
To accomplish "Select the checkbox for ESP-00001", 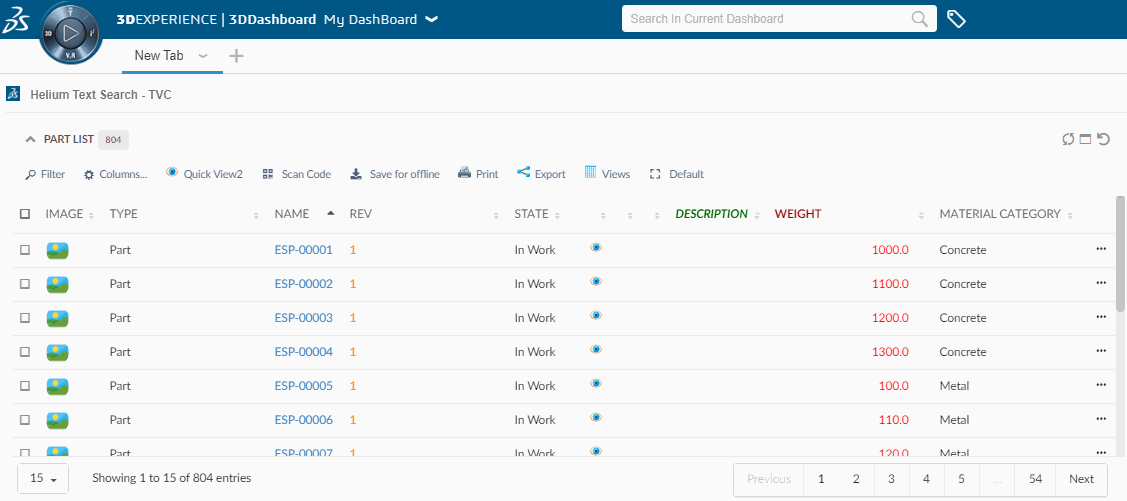I will [x=25, y=250].
